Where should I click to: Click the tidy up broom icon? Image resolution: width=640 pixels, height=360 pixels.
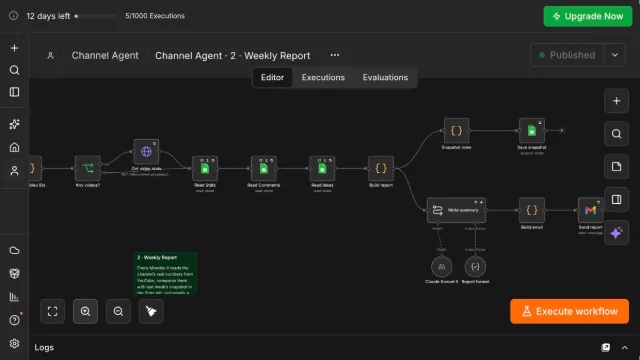pyautogui.click(x=151, y=311)
